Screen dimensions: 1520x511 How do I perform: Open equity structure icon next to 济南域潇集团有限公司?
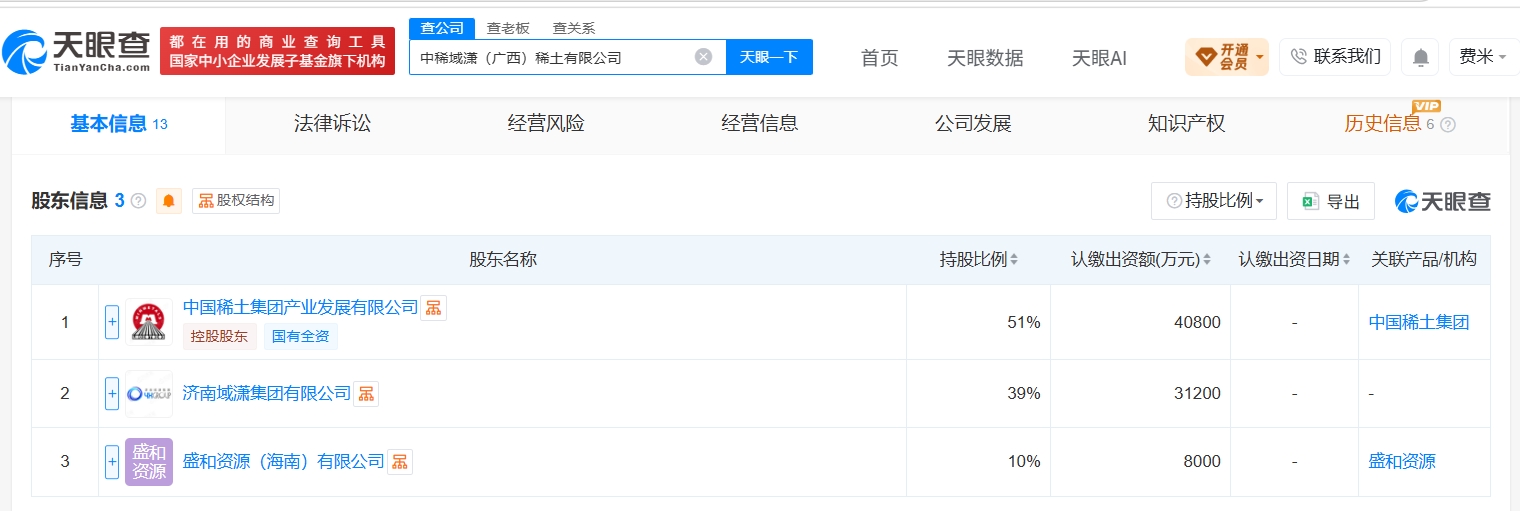pos(366,394)
